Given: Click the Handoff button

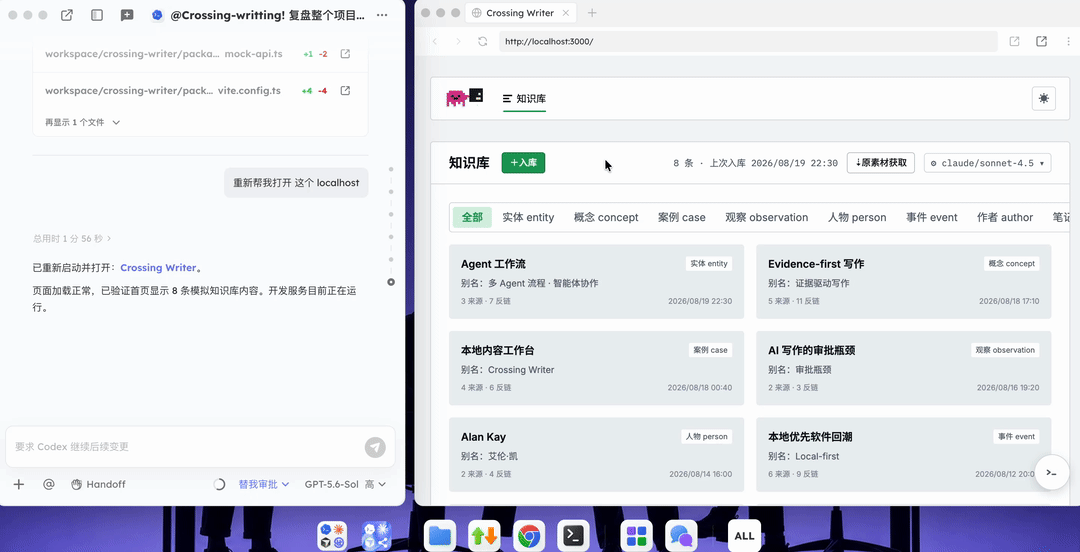Looking at the screenshot, I should pyautogui.click(x=98, y=484).
